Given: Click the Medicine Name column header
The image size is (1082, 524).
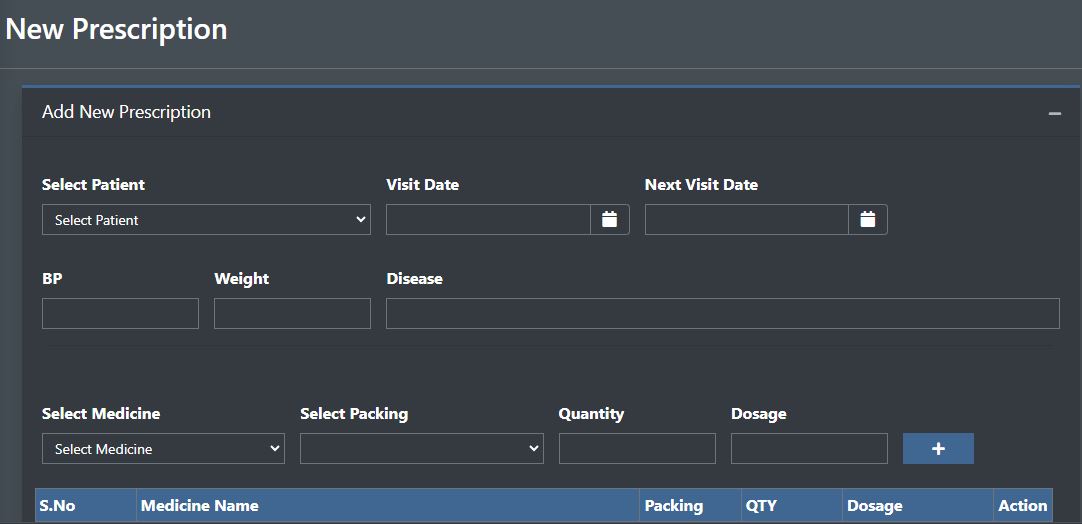Looking at the screenshot, I should pyautogui.click(x=200, y=506).
